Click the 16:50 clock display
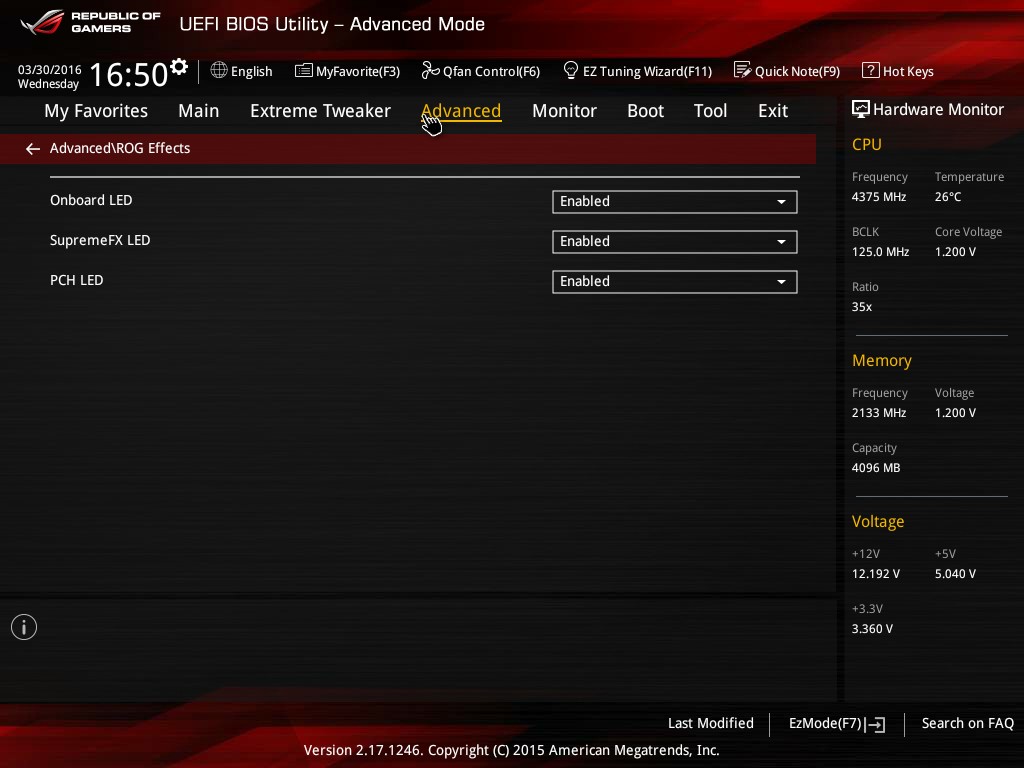The image size is (1024, 768). pyautogui.click(x=129, y=74)
